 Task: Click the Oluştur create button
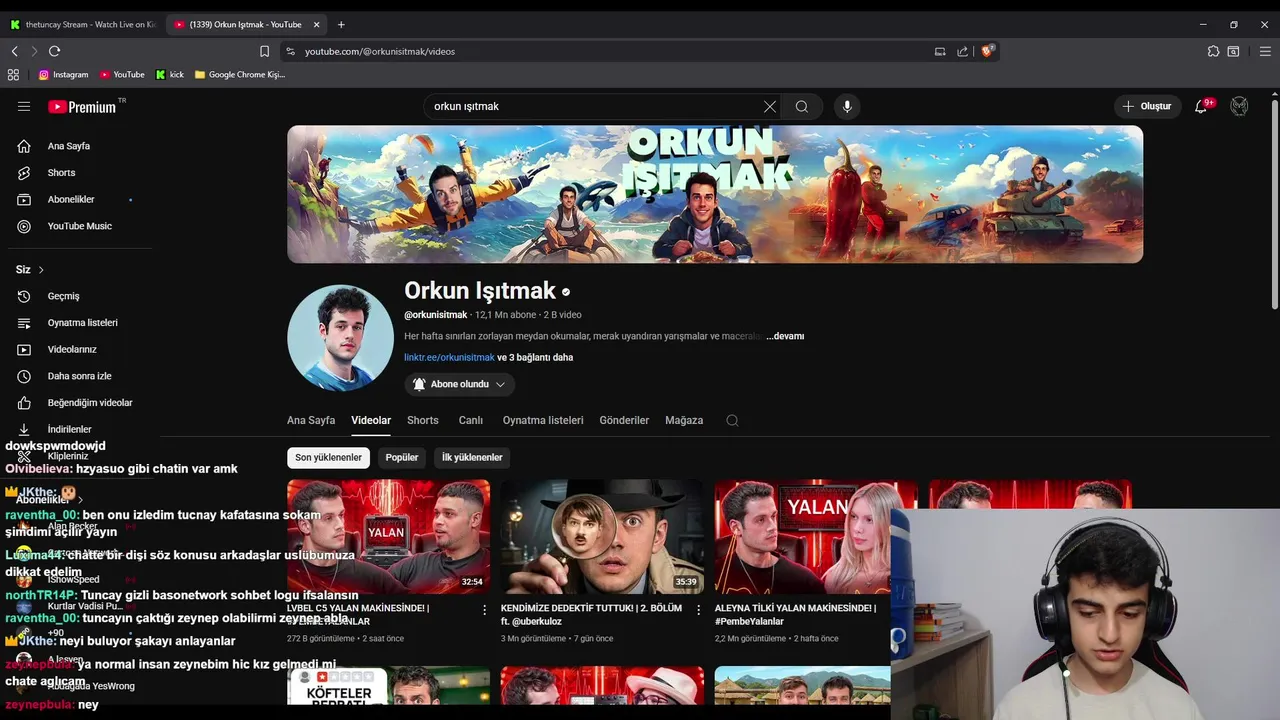click(1146, 106)
